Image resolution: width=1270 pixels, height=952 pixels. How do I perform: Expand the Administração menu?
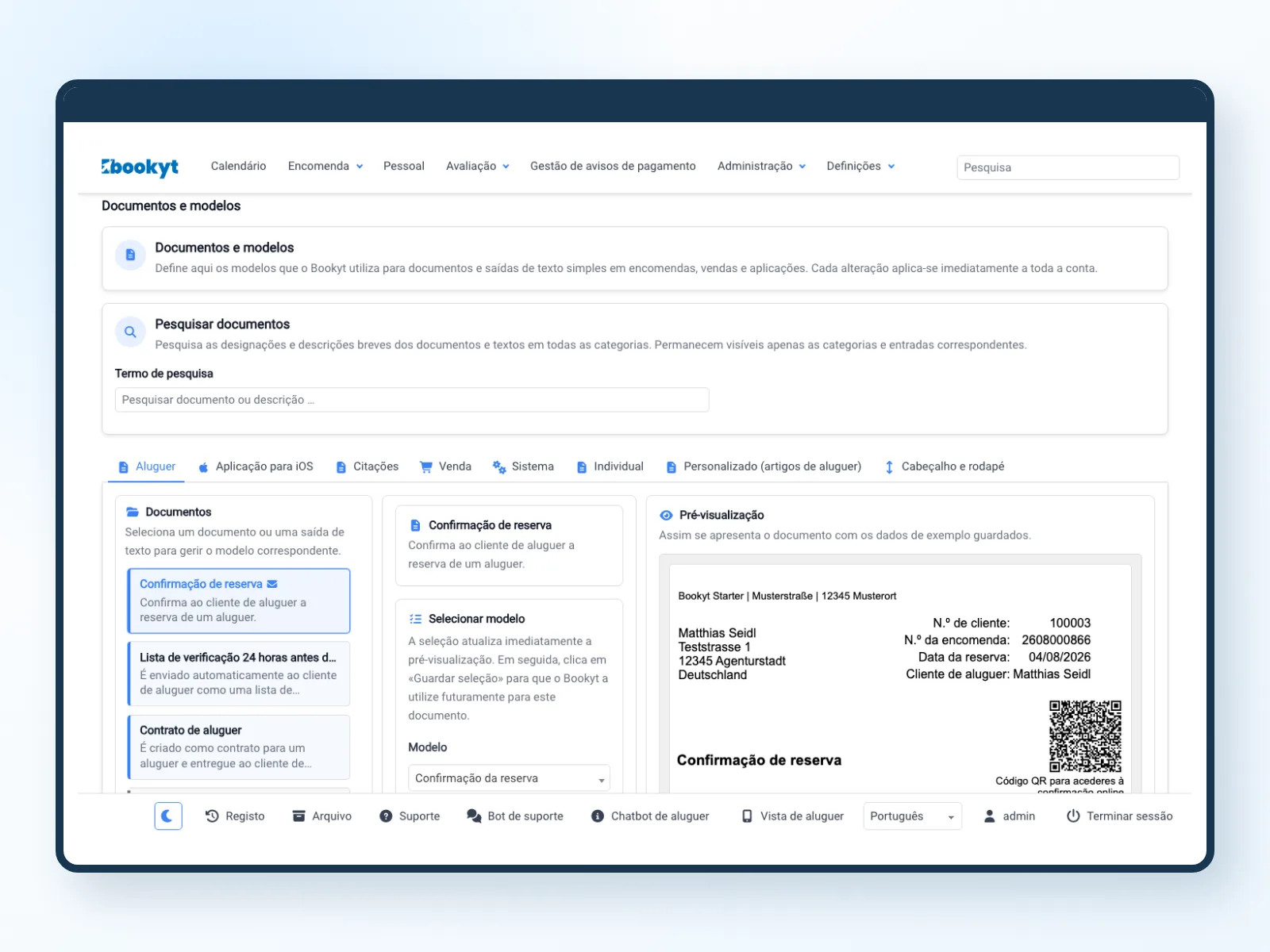(x=761, y=166)
